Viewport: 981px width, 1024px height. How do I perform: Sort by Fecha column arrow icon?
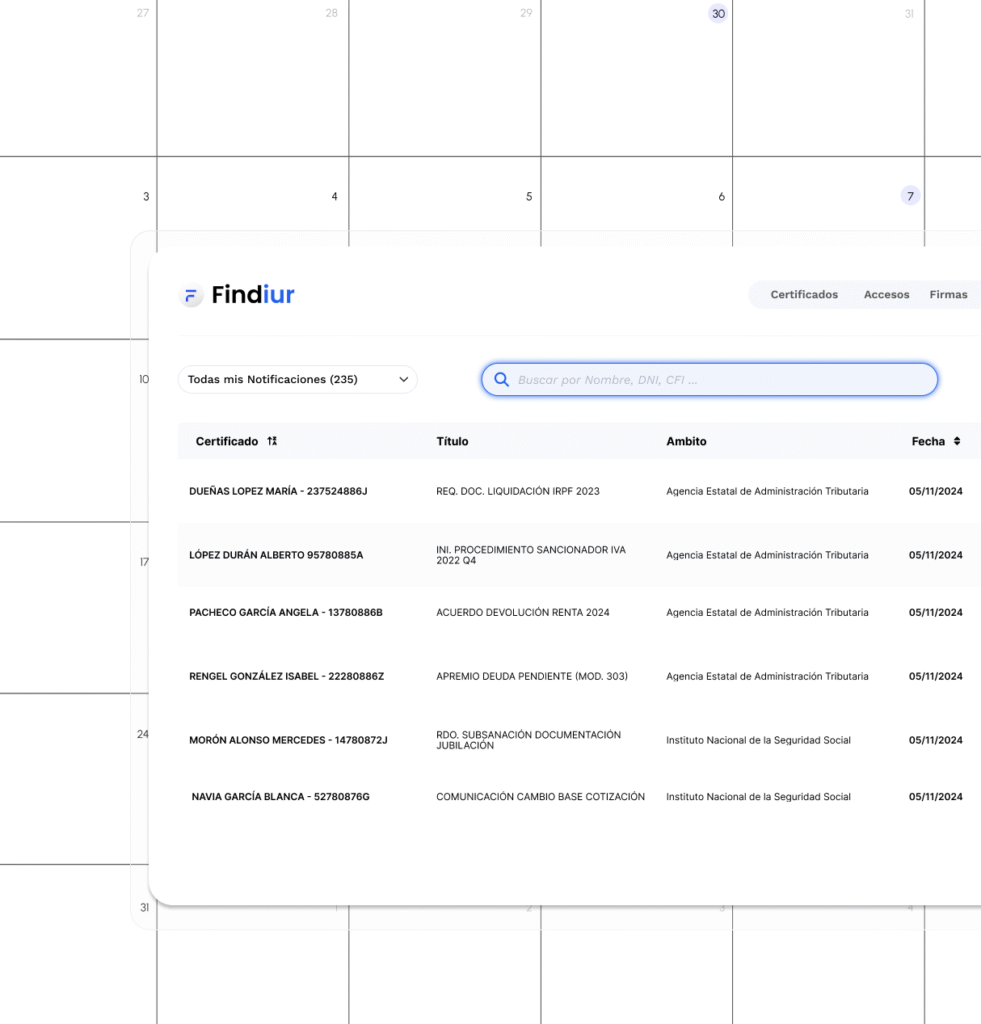tap(956, 441)
